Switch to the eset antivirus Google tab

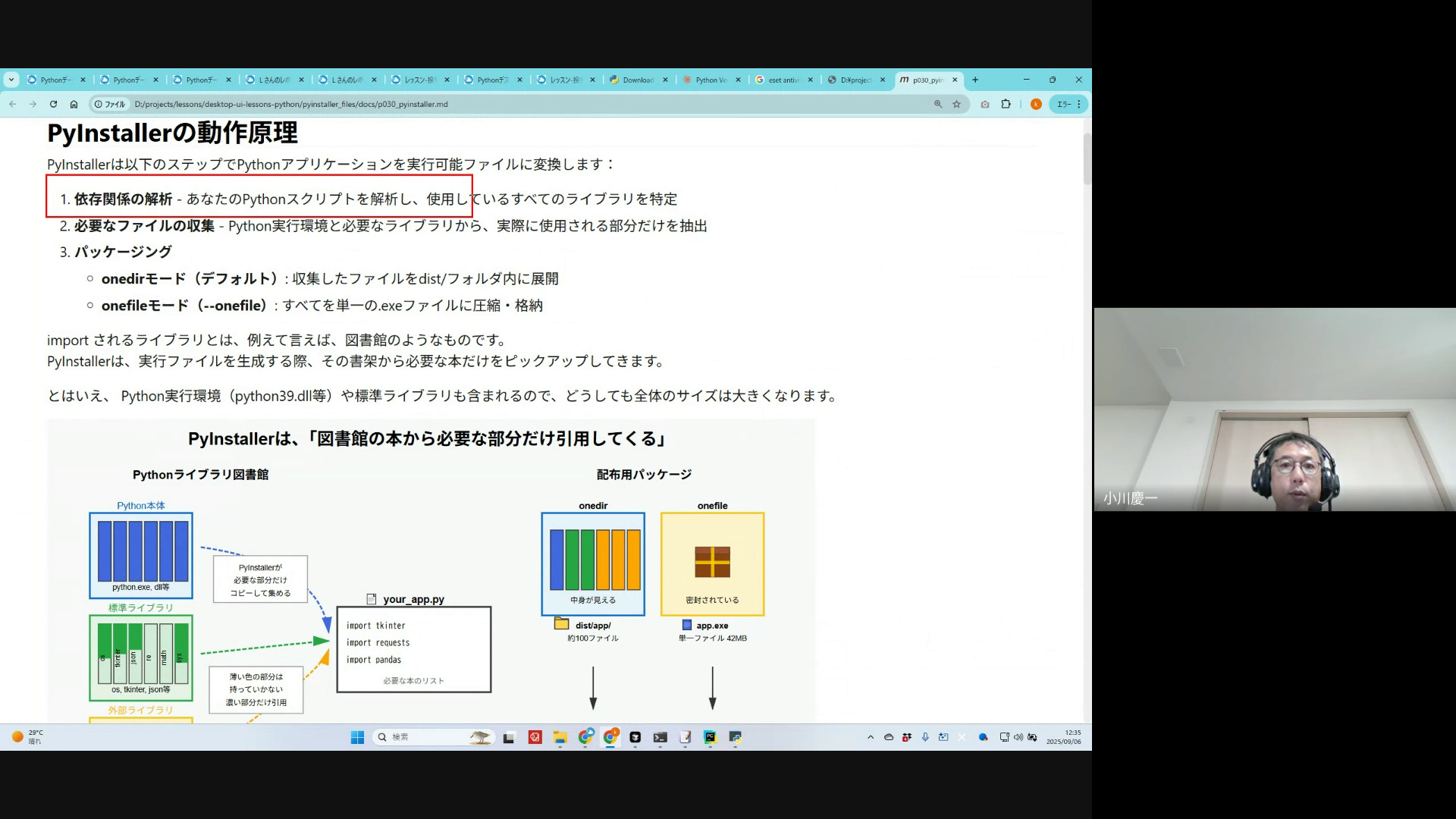tap(781, 80)
